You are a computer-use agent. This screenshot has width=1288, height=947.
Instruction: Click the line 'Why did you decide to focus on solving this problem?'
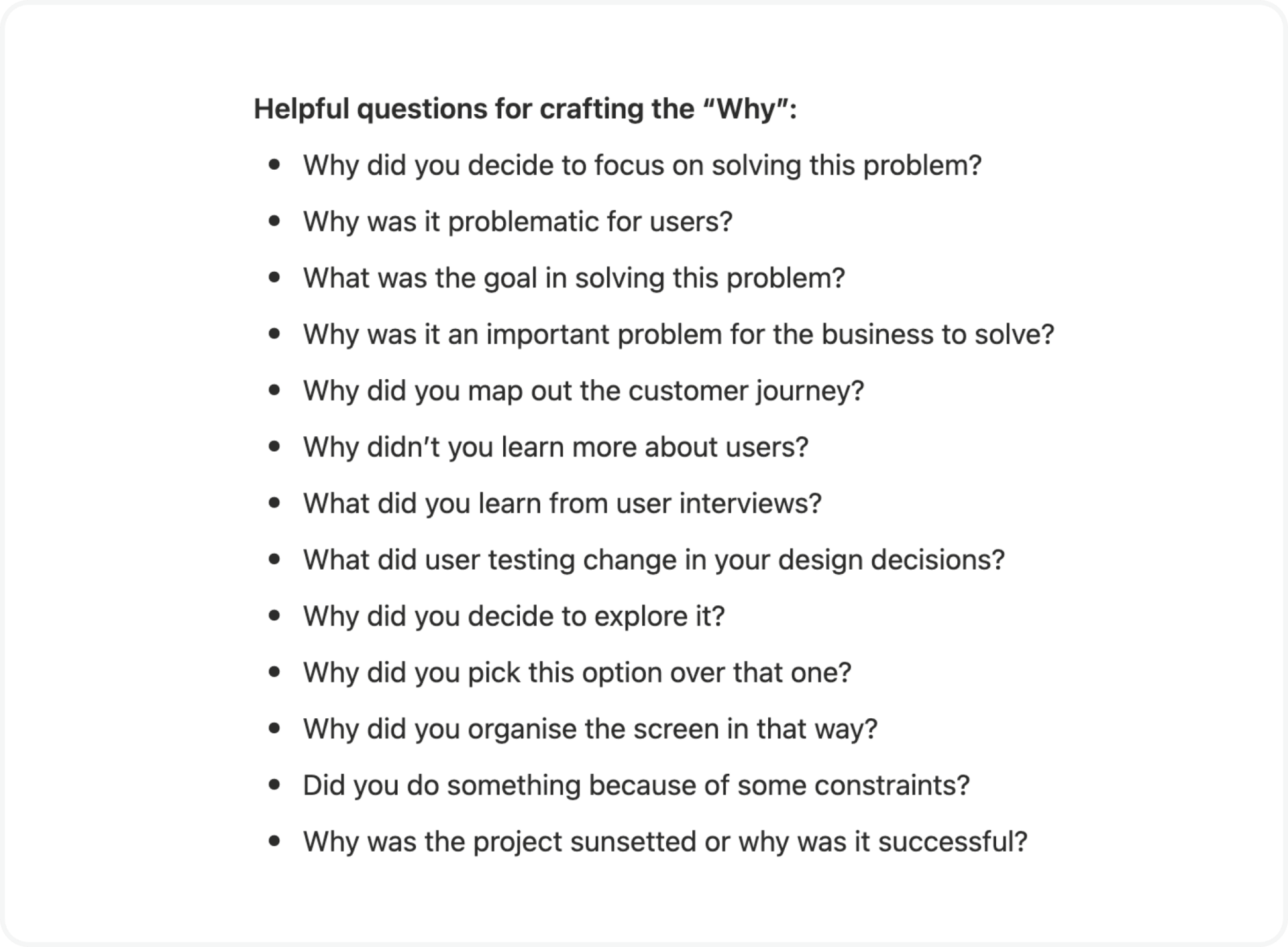pyautogui.click(x=642, y=165)
